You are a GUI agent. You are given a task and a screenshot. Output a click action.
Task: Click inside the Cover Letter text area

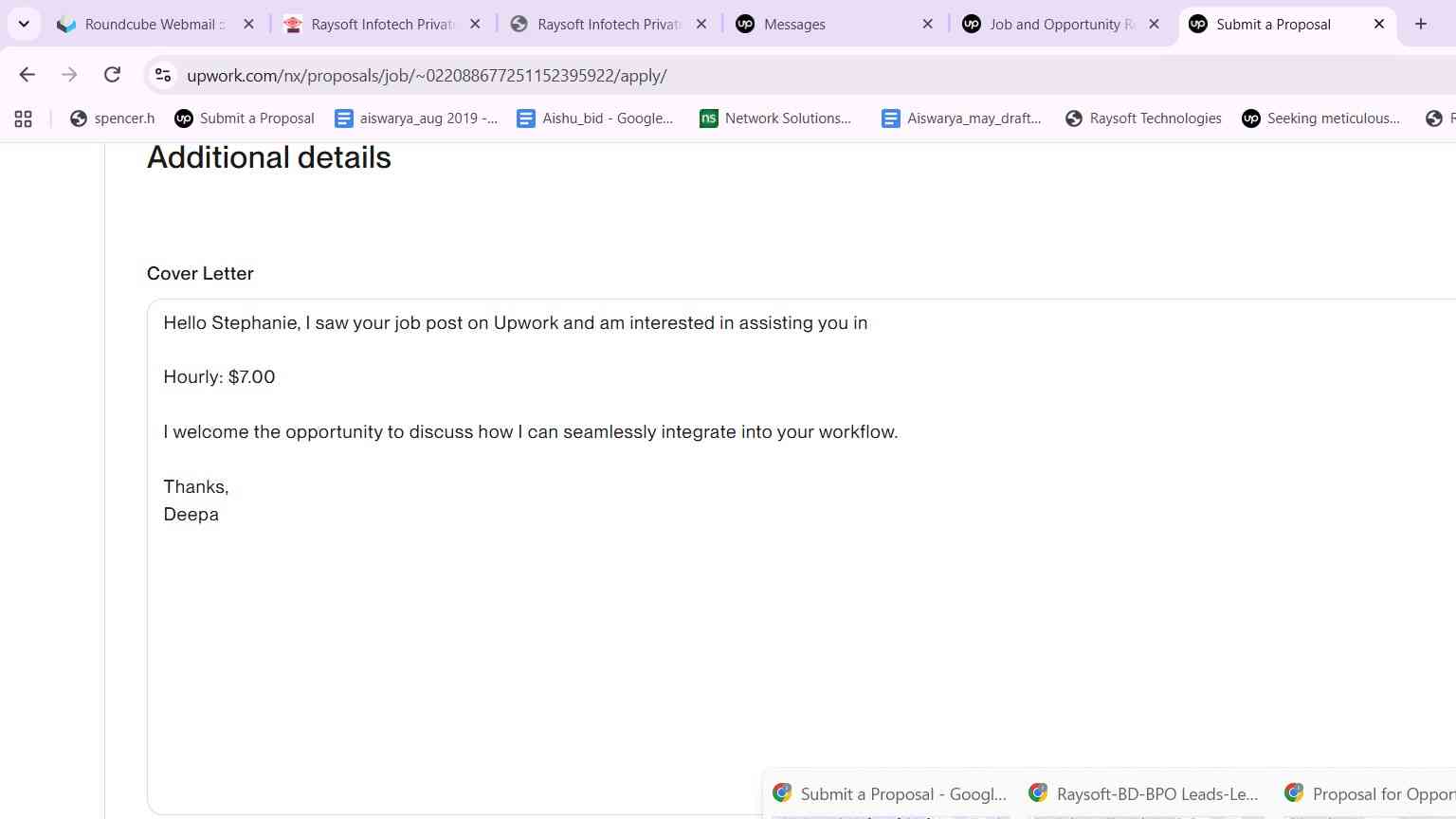[x=801, y=556]
